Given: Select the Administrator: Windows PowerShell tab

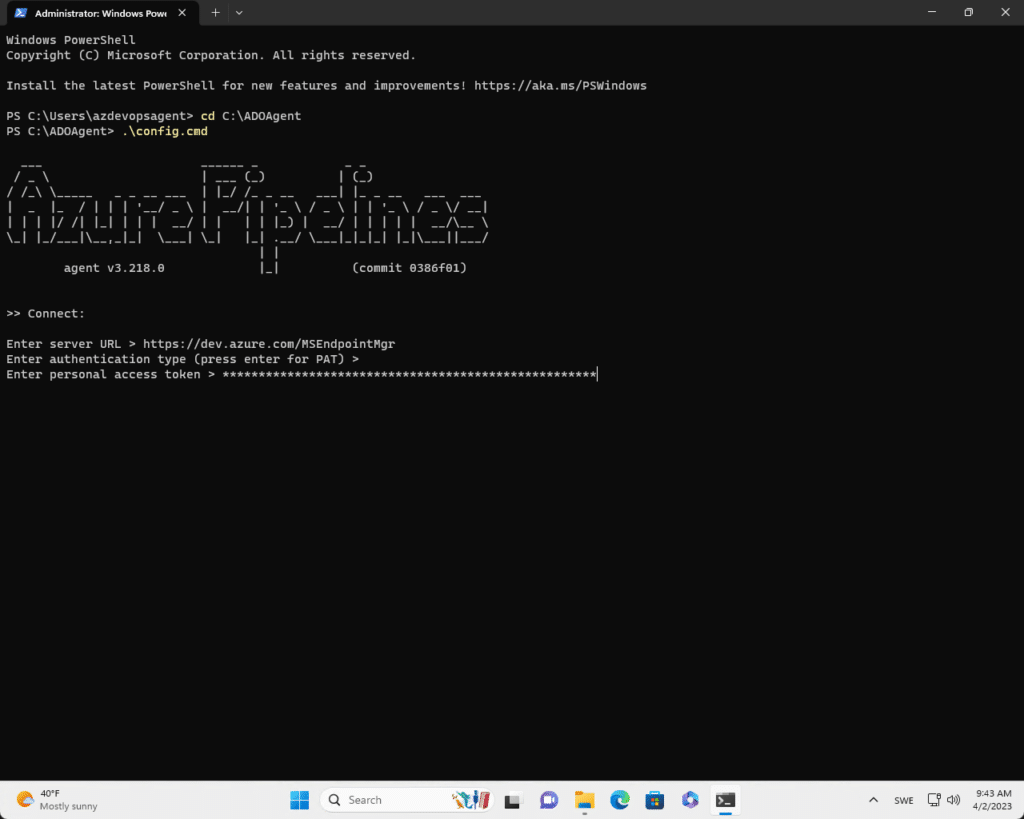Looking at the screenshot, I should 100,13.
